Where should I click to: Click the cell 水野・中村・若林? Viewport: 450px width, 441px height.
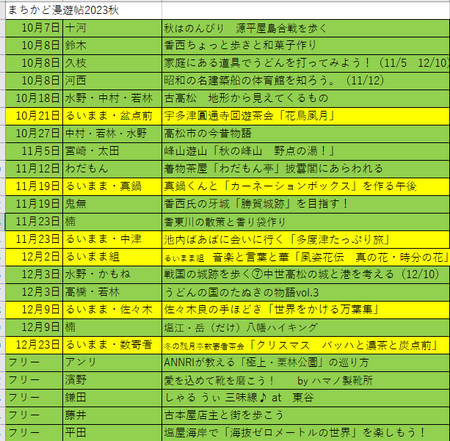(112, 98)
